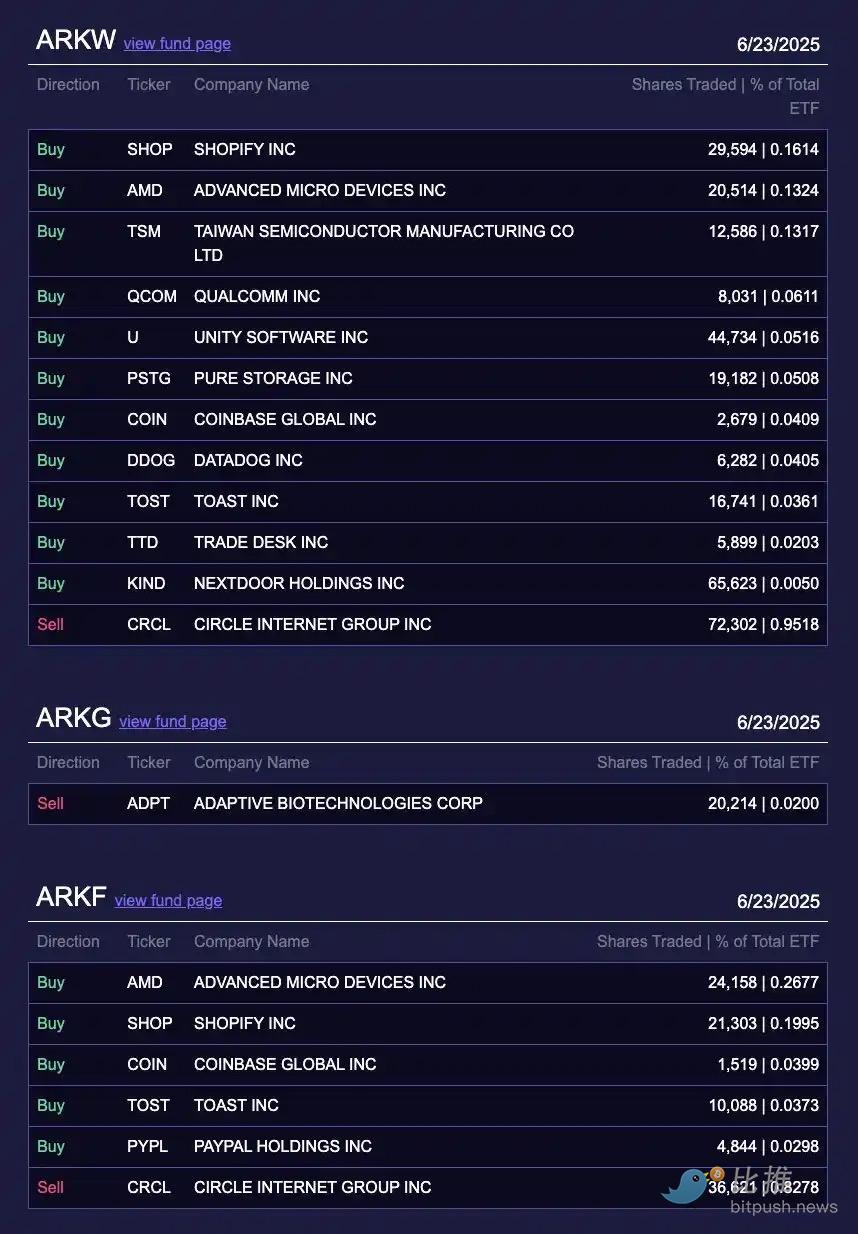Select the SHOP ticker in ARKW table
Screen dimensions: 858x1234
coord(150,149)
